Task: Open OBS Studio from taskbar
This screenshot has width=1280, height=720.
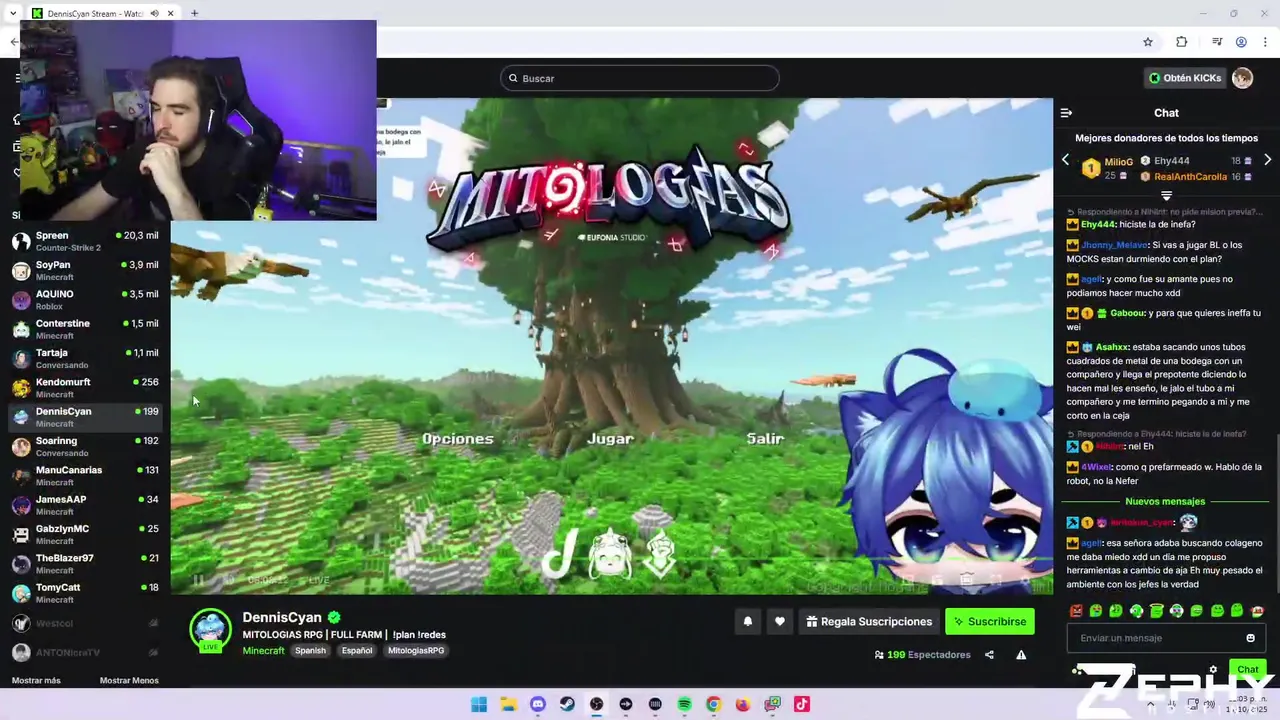Action: (596, 704)
